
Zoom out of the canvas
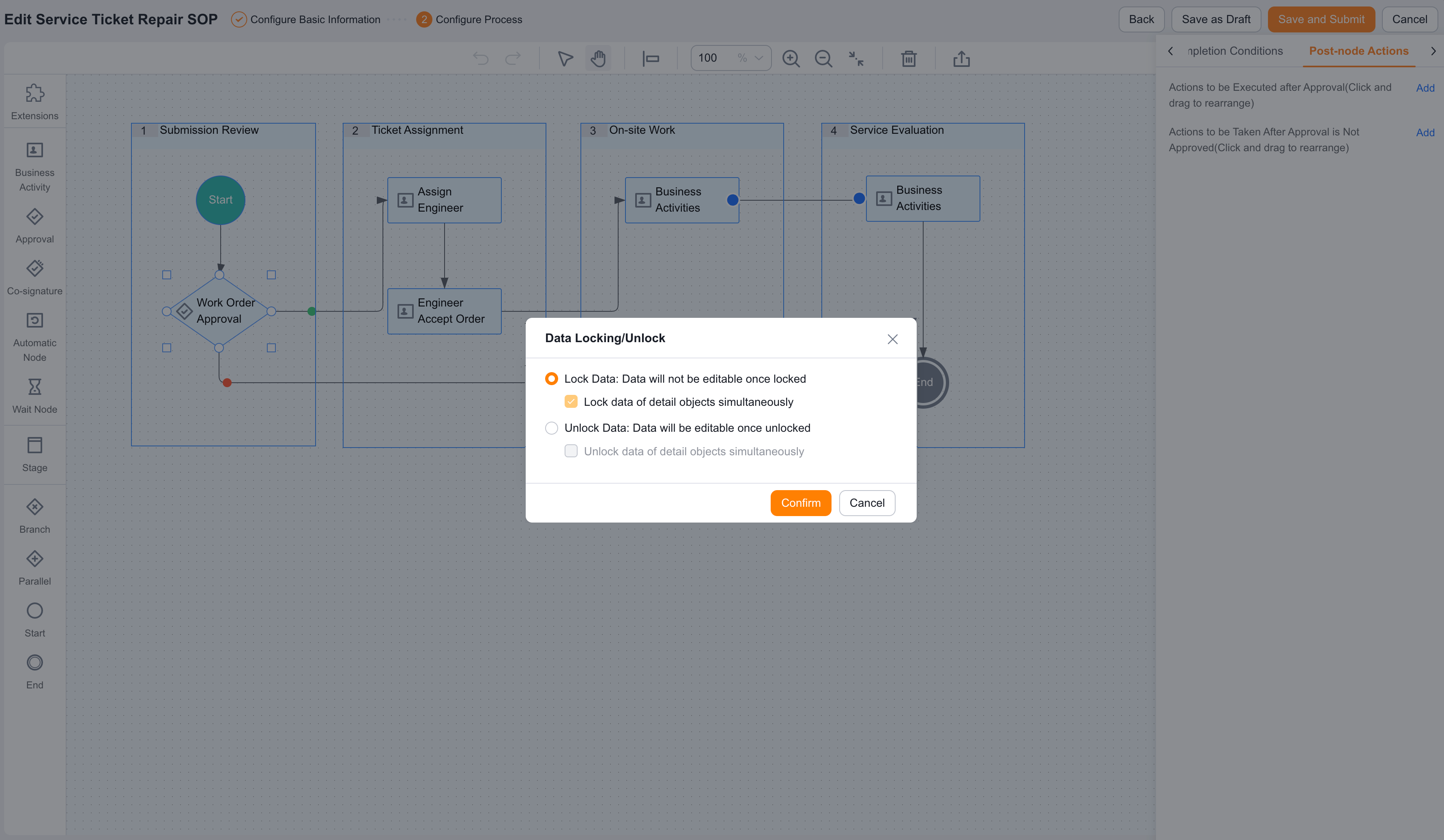(823, 58)
